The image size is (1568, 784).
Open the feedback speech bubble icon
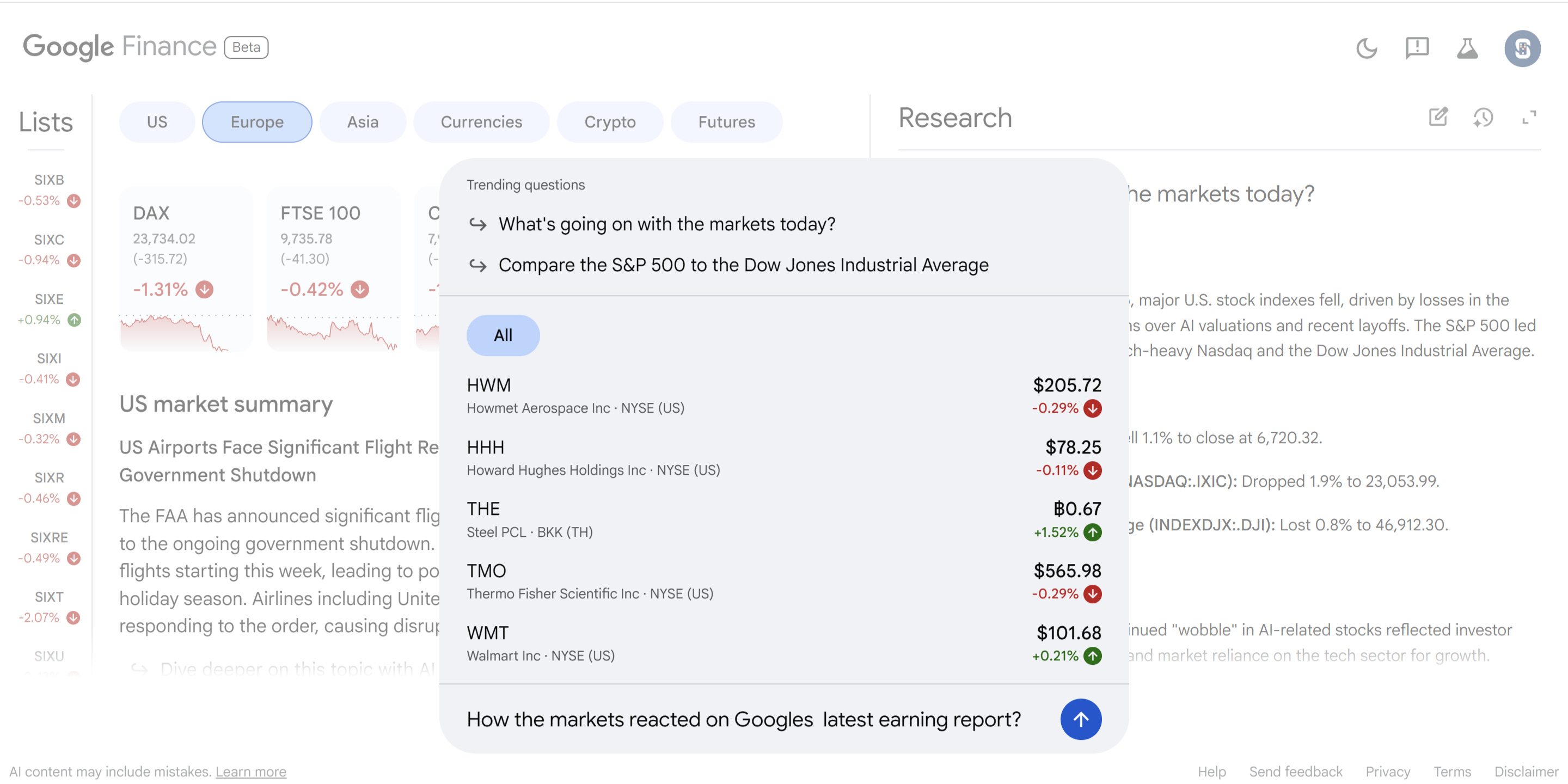pos(1417,48)
